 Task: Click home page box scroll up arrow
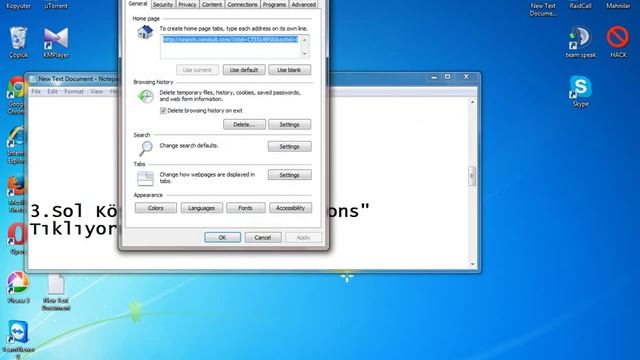tap(304, 40)
